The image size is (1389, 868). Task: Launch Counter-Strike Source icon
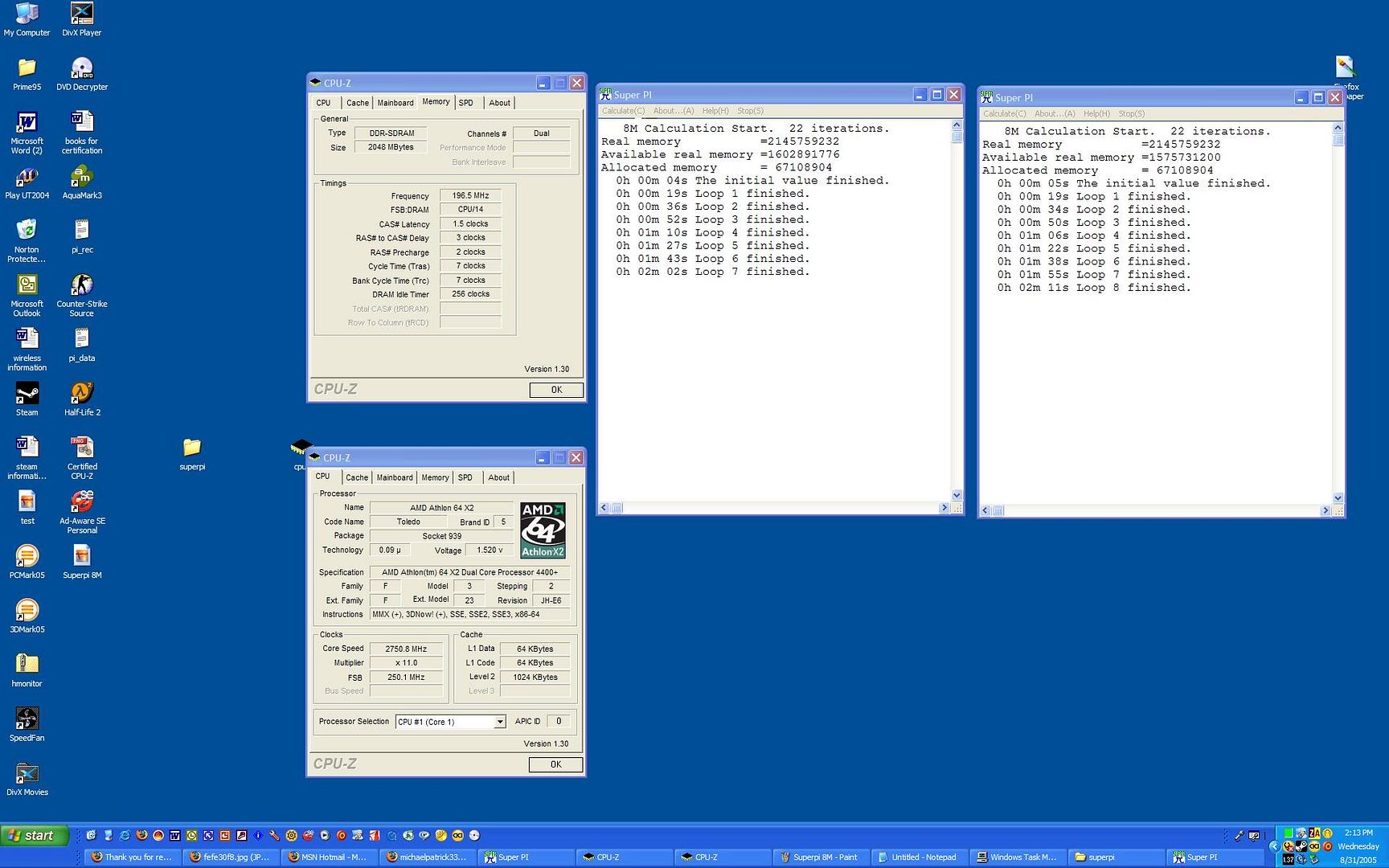click(x=81, y=295)
